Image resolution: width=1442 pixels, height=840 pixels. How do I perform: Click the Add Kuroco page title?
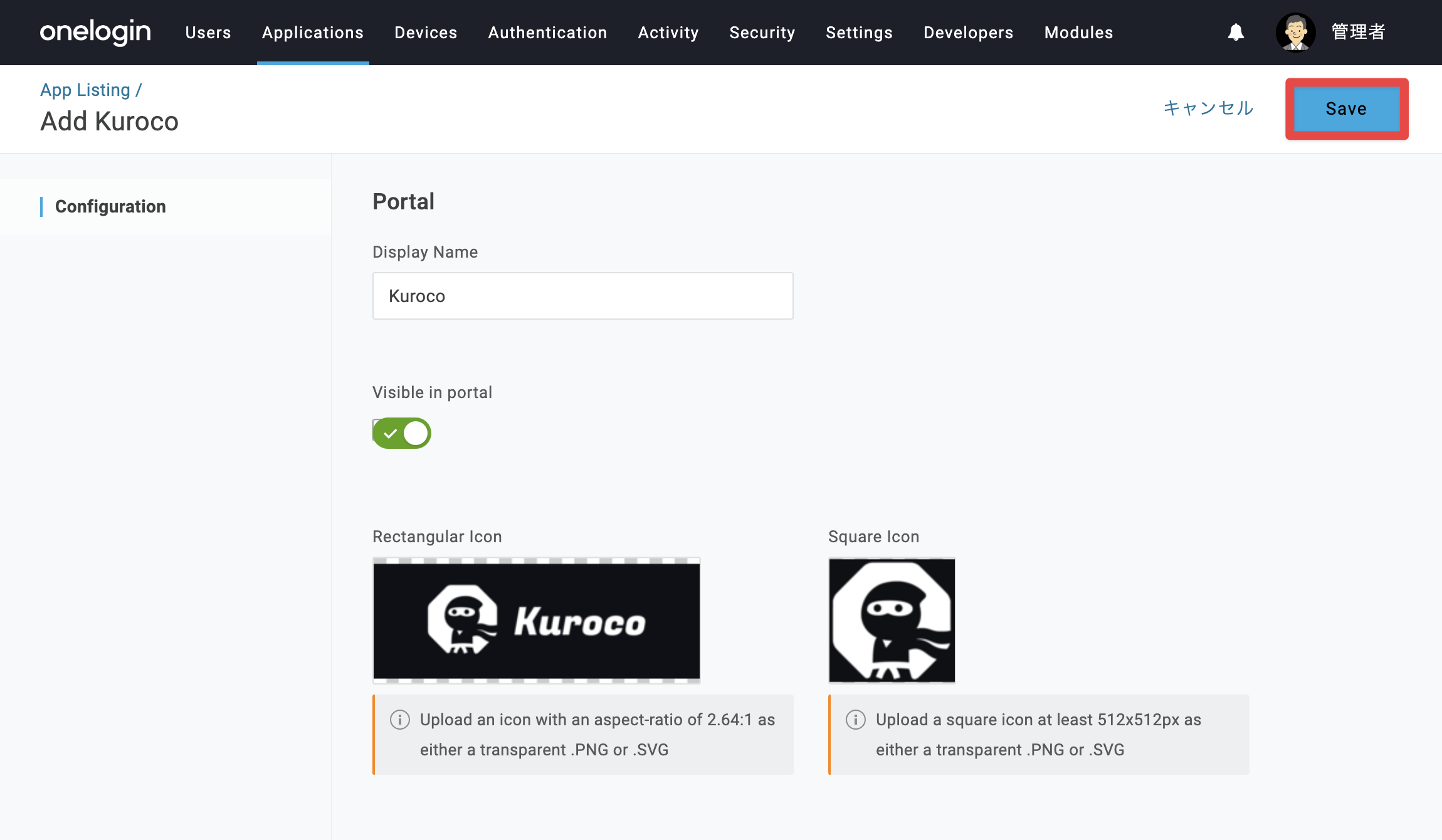[x=110, y=122]
